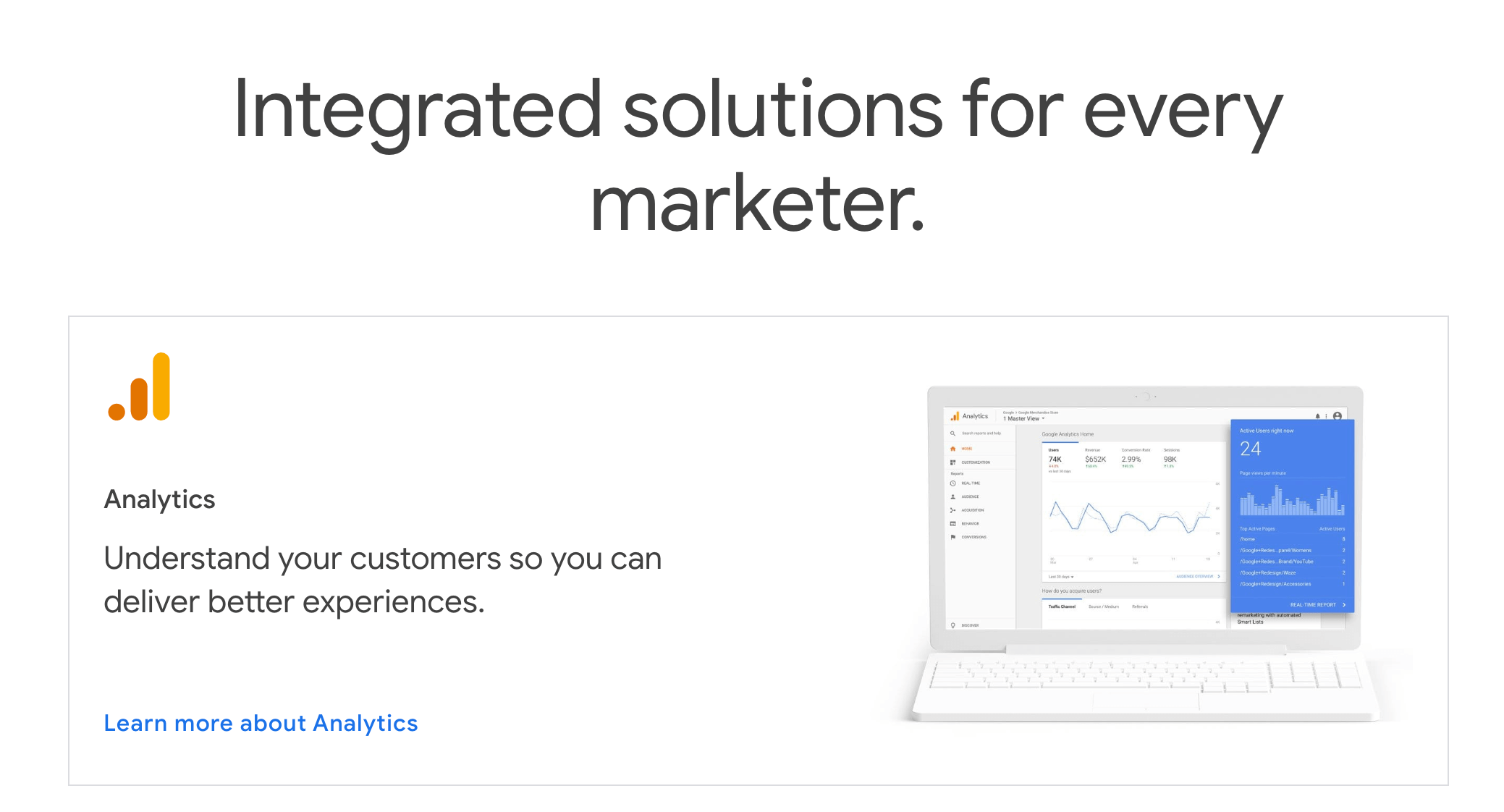Click the Search reports and help field
This screenshot has height=812, width=1504.
coord(981,434)
